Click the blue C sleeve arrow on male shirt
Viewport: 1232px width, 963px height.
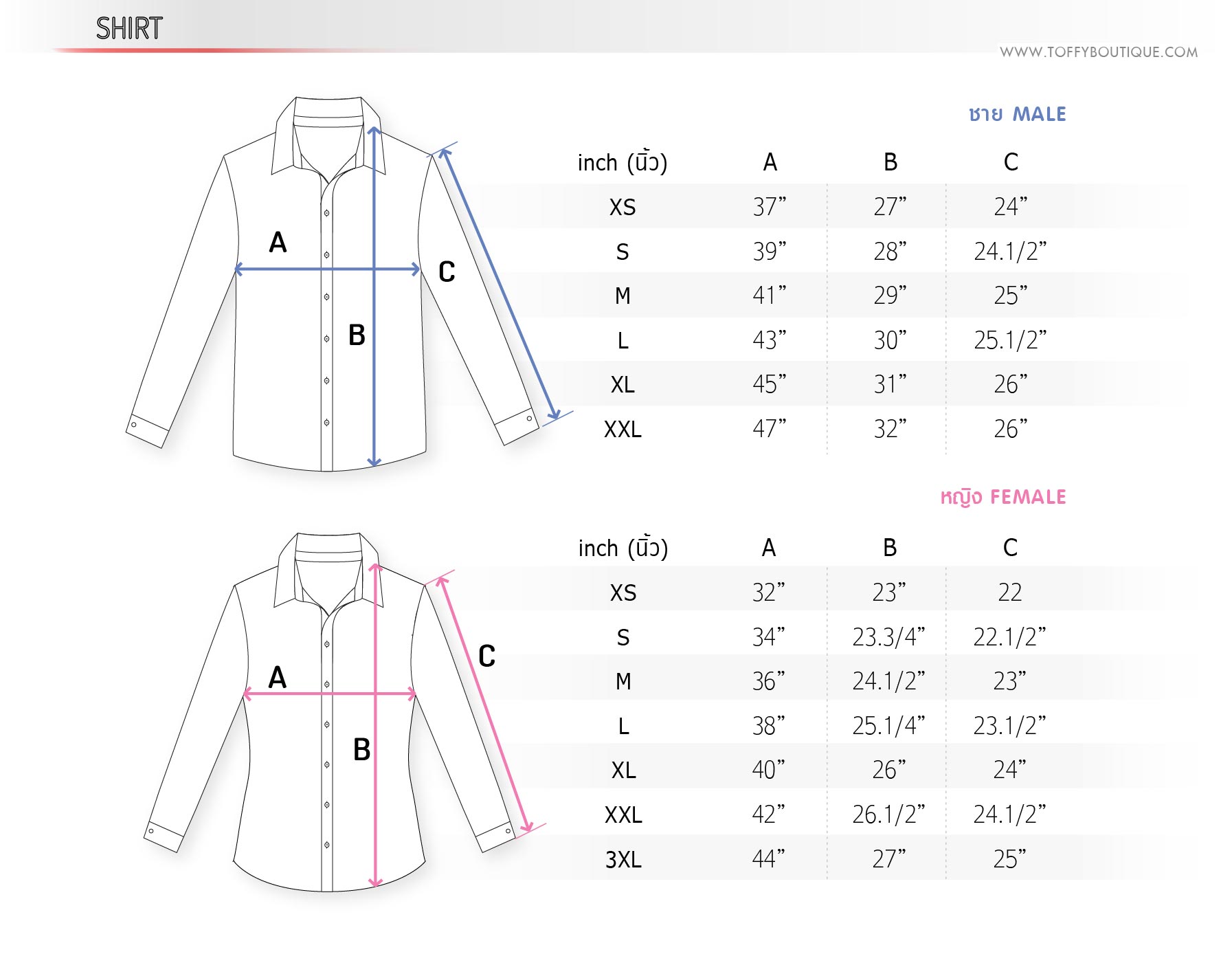coord(500,284)
